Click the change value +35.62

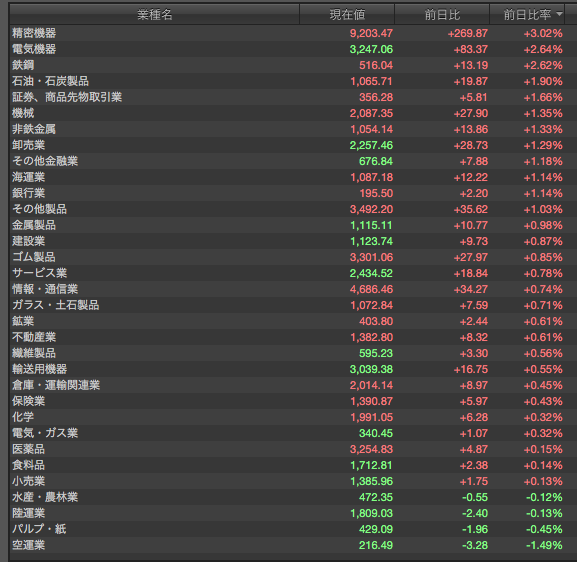(x=471, y=209)
